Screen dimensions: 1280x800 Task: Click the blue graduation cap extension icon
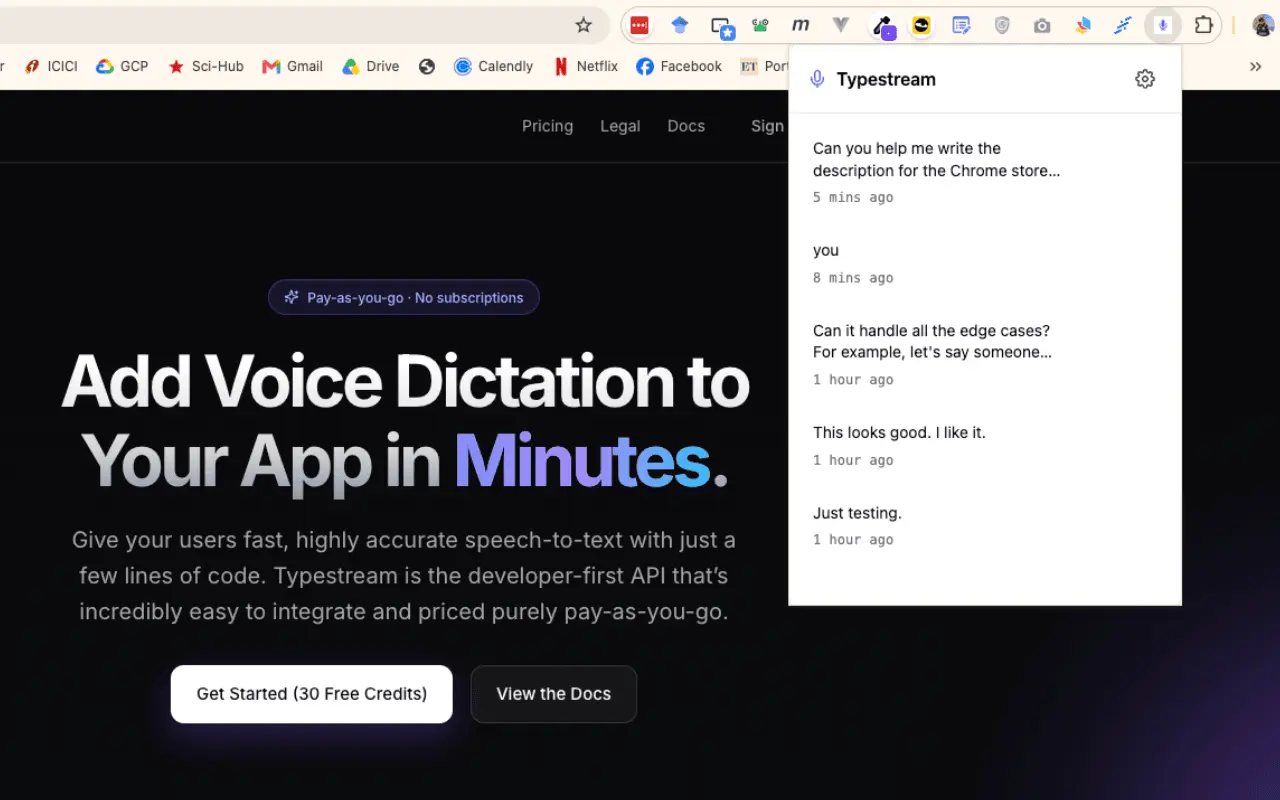[680, 26]
